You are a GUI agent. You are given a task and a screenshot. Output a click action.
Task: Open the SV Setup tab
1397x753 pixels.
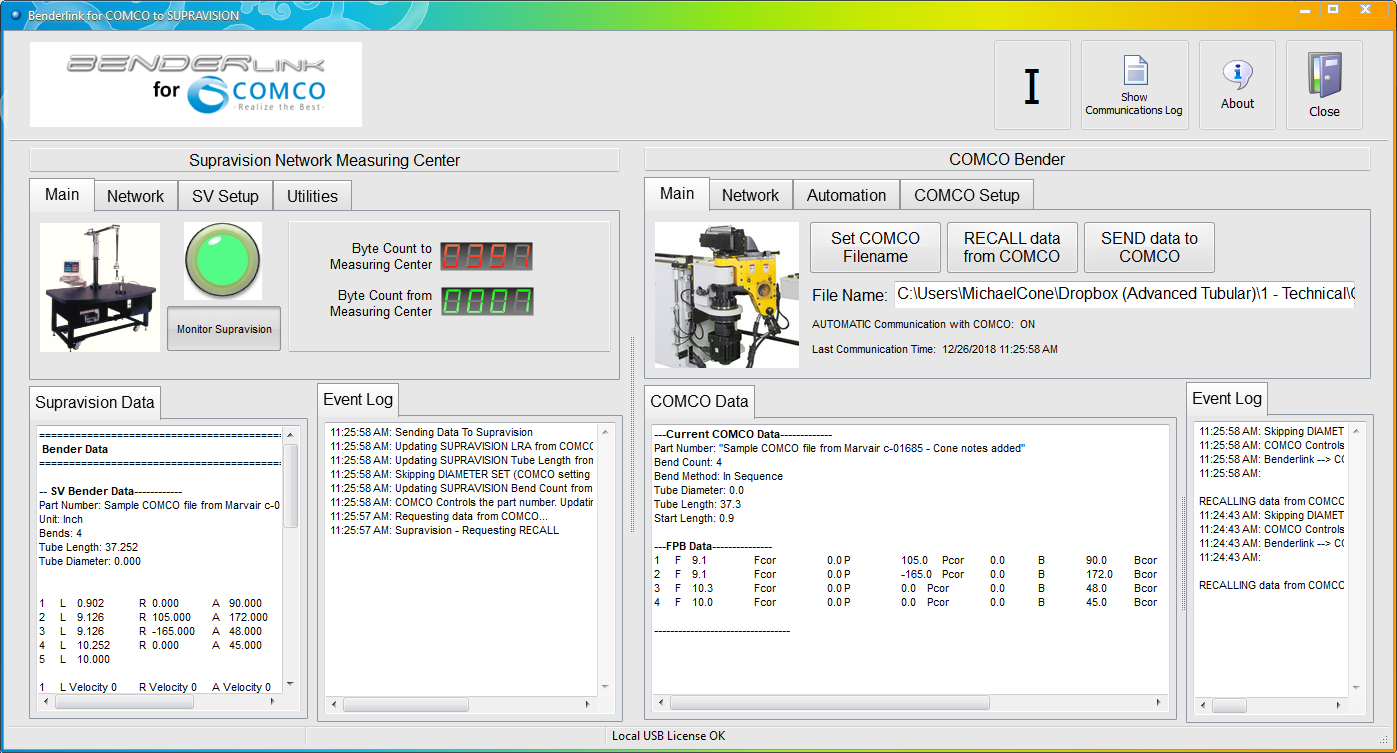(x=225, y=196)
